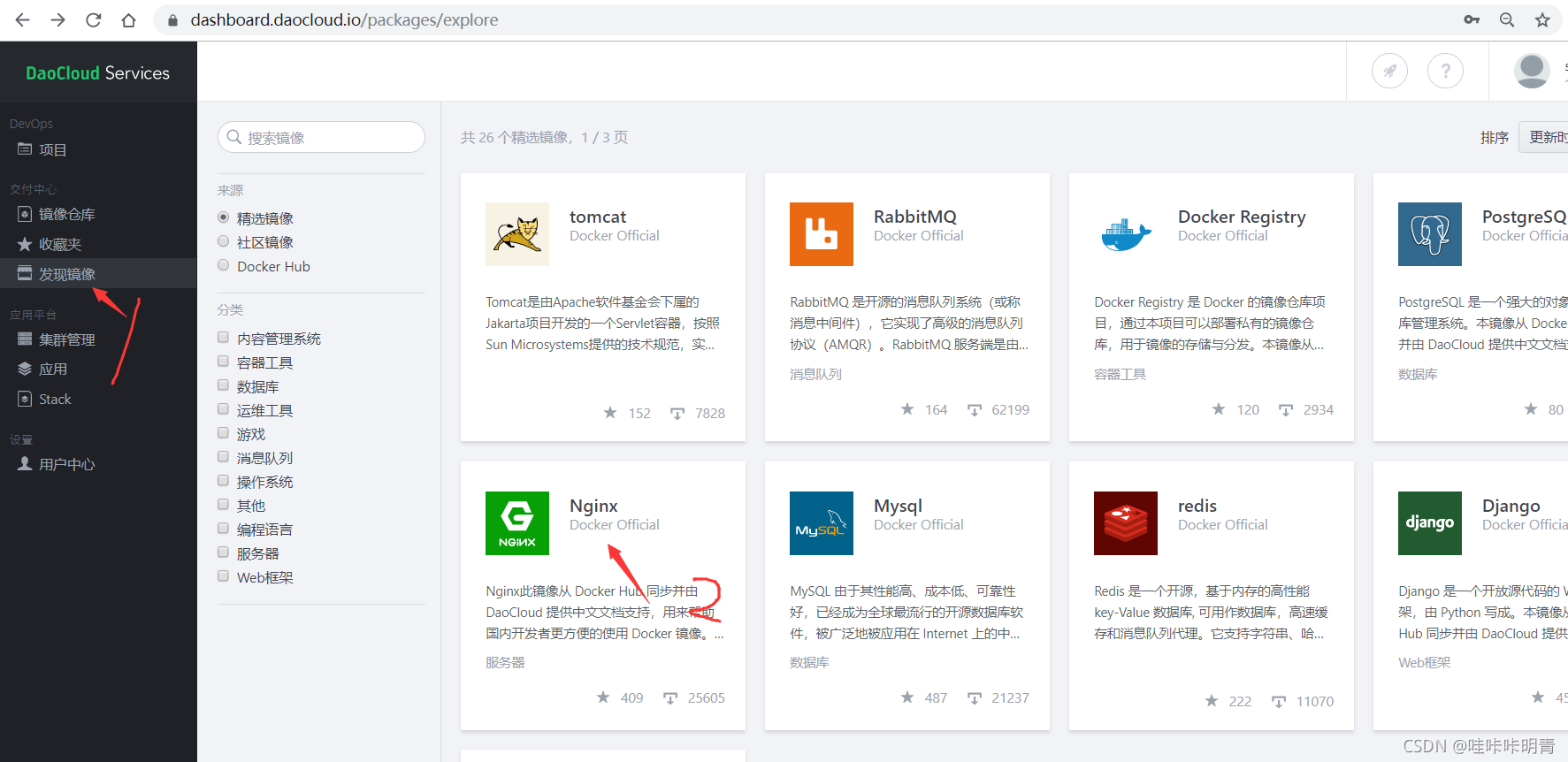This screenshot has width=1568, height=762.
Task: Reload the page with the refresh icon
Action: (x=93, y=19)
